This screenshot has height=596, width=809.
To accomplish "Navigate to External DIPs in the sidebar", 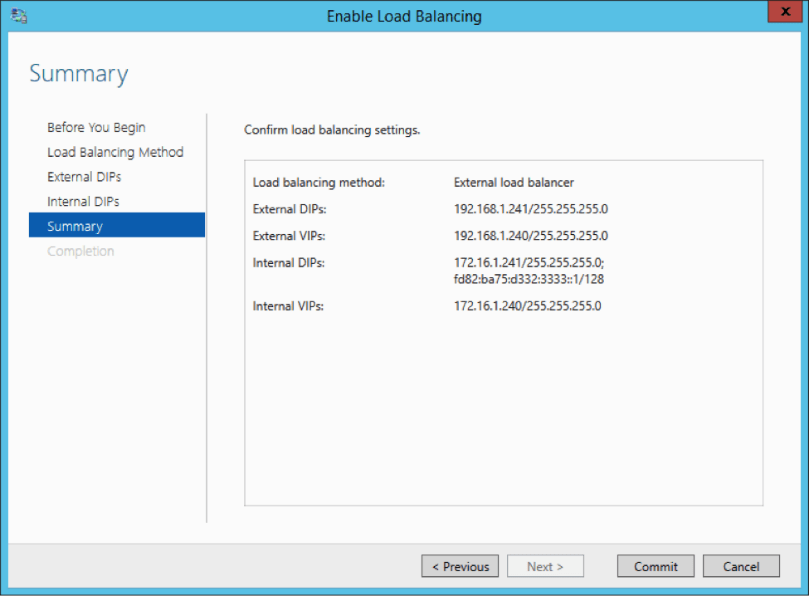I will (x=84, y=177).
